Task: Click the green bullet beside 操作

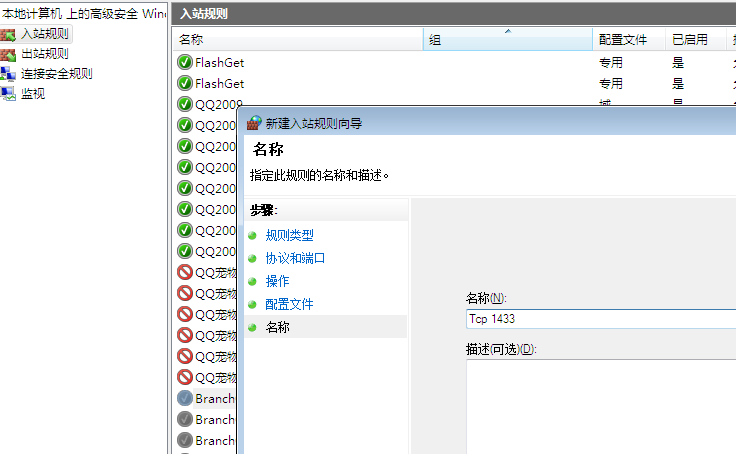Action: (x=253, y=281)
